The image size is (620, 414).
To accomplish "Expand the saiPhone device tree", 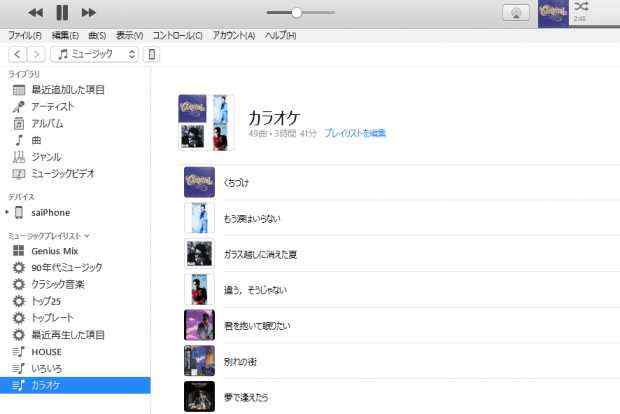I will (7, 213).
